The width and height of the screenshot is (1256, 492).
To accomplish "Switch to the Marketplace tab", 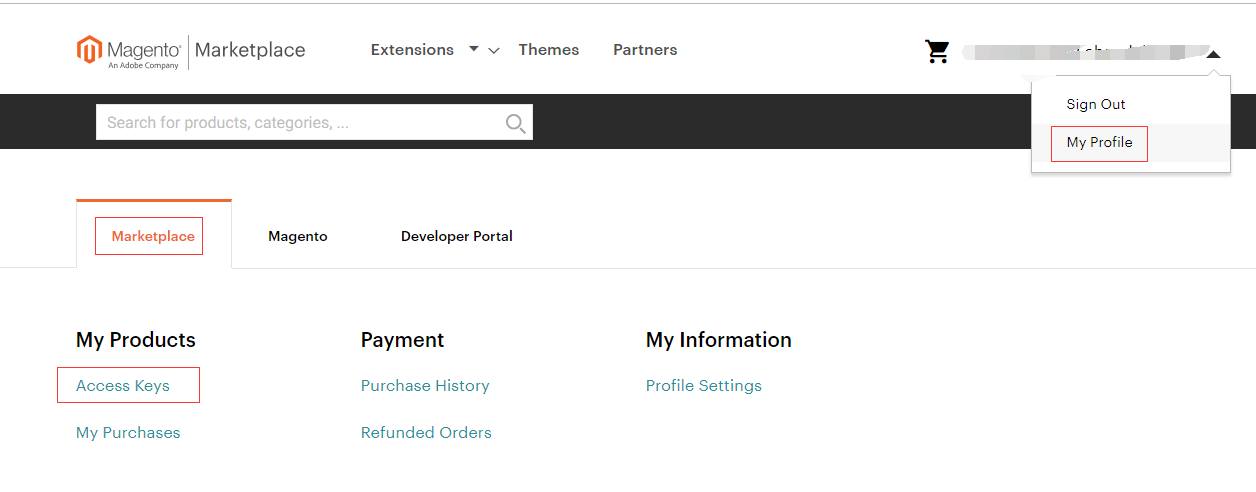I will [x=153, y=236].
